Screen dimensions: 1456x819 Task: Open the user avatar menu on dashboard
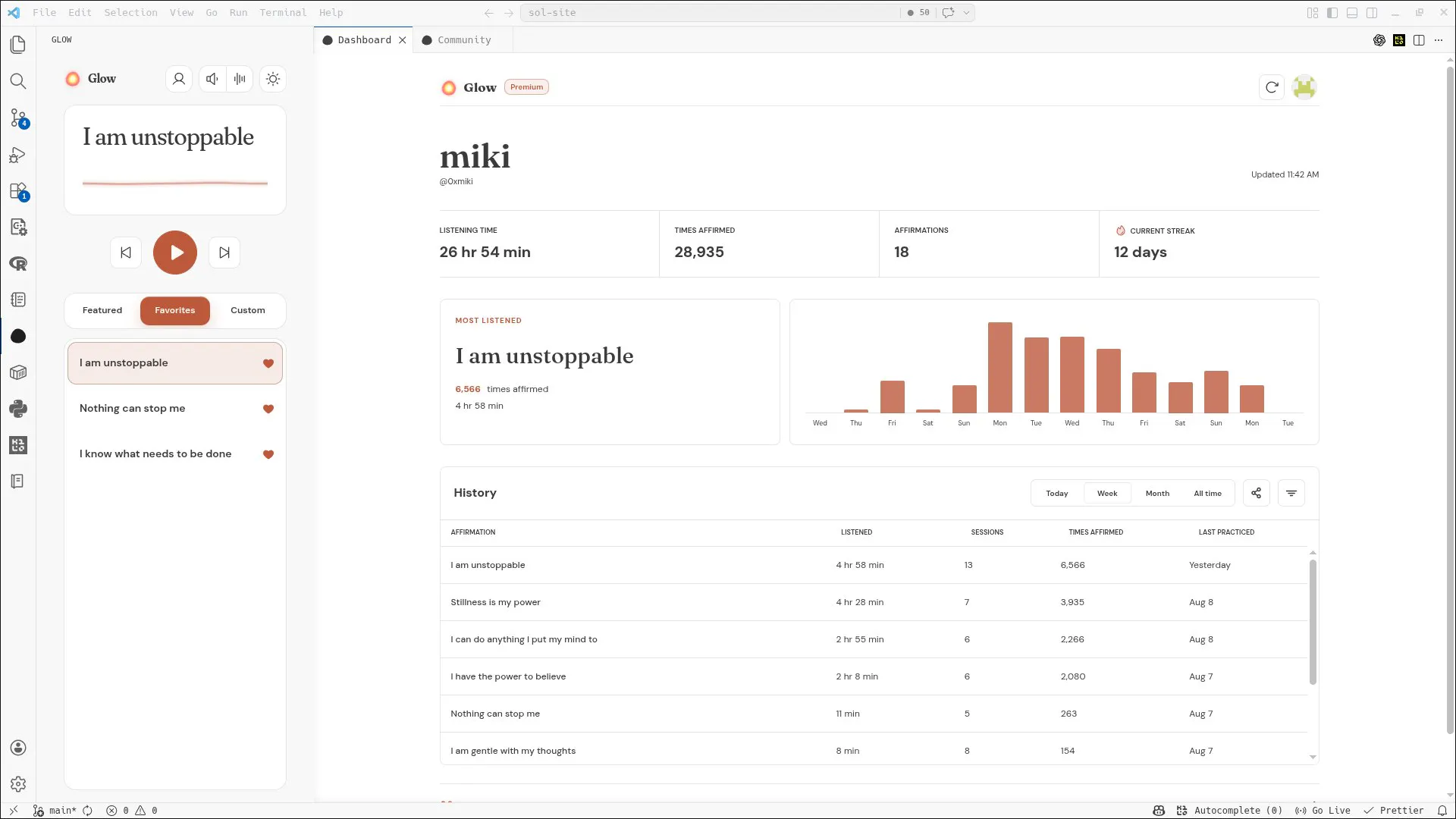click(x=1304, y=87)
